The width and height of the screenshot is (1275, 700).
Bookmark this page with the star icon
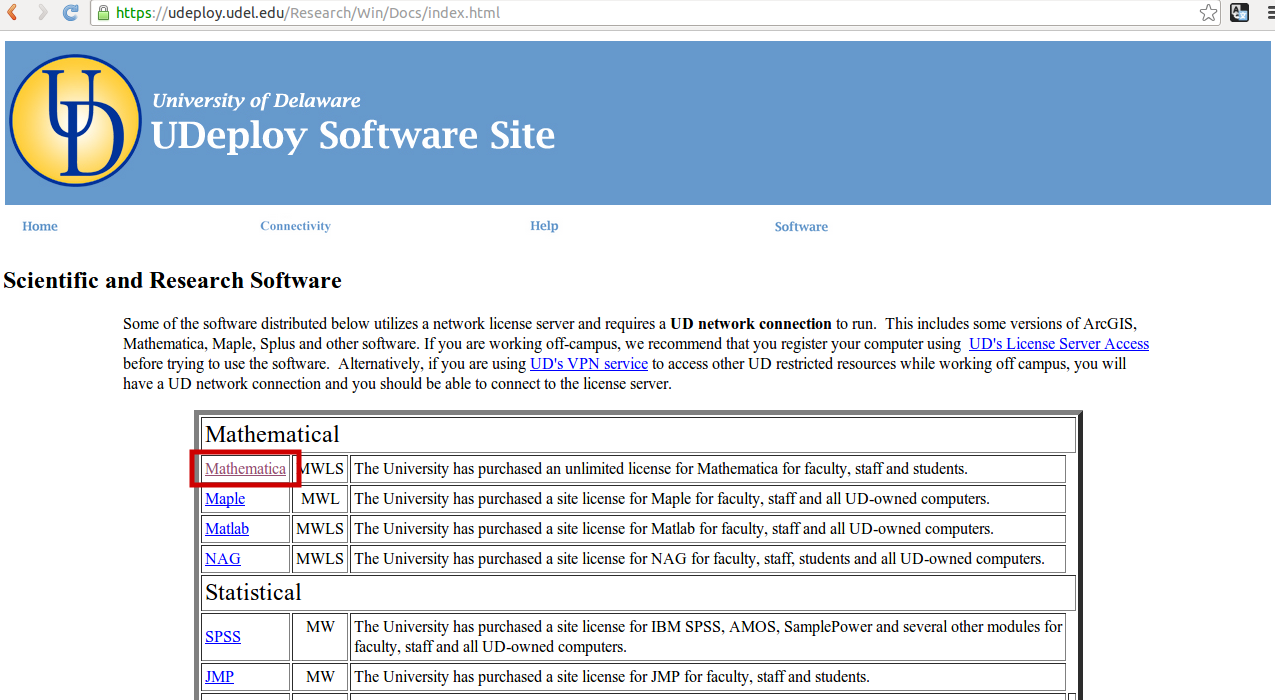coord(1208,13)
